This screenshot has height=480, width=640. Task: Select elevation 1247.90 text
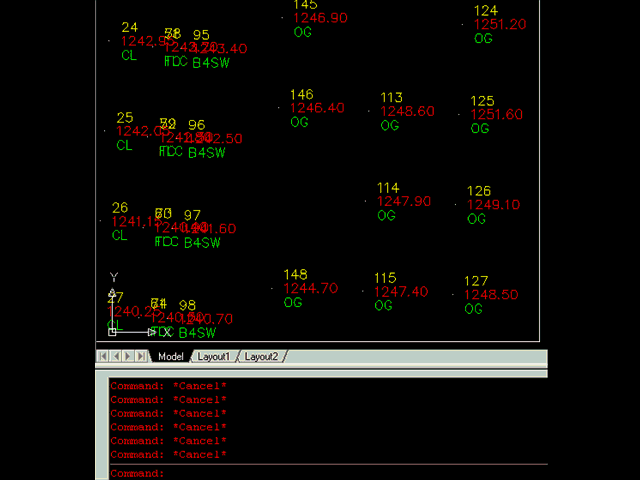(404, 202)
